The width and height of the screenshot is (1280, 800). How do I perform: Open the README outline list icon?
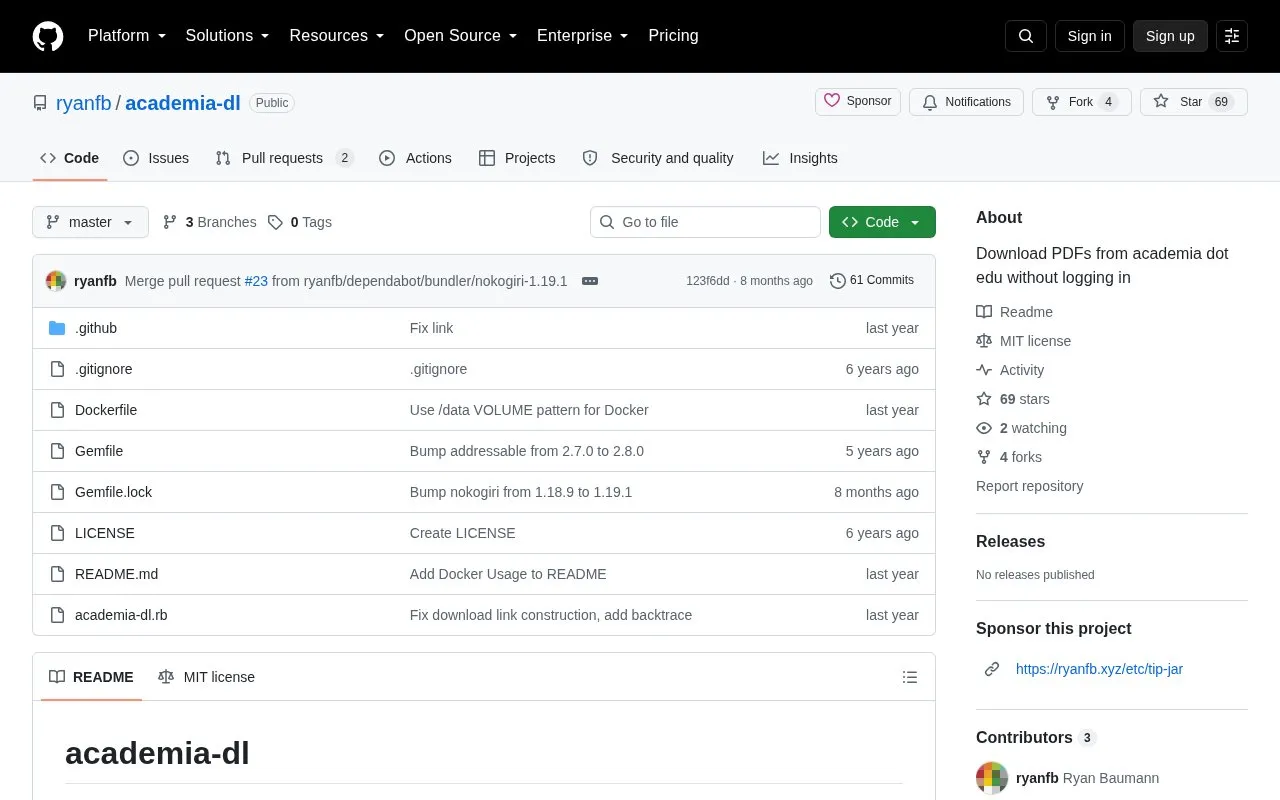pos(910,677)
